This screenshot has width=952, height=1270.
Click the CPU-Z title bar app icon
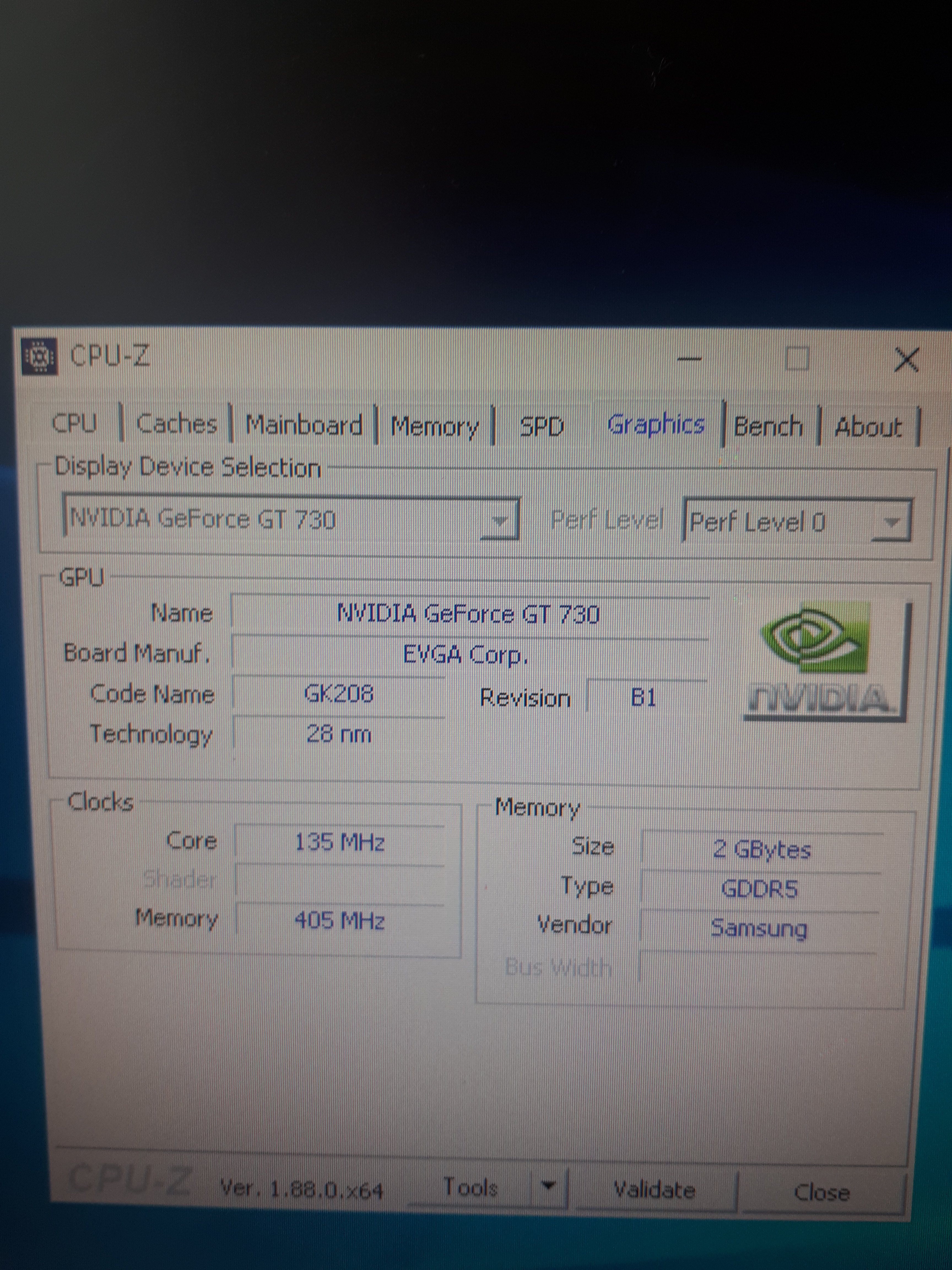point(40,357)
